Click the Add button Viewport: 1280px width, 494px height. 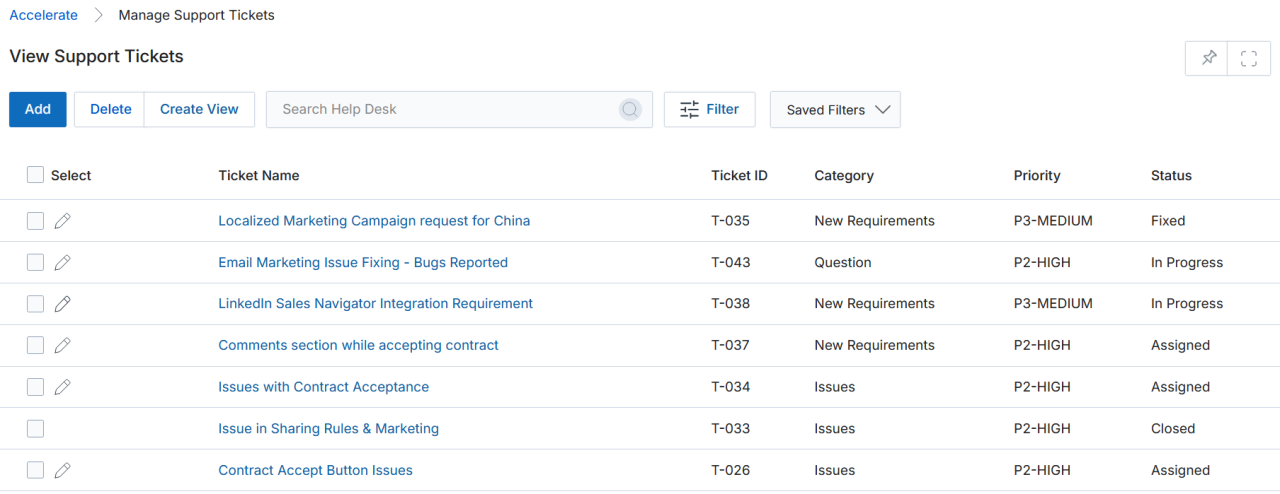(x=38, y=110)
